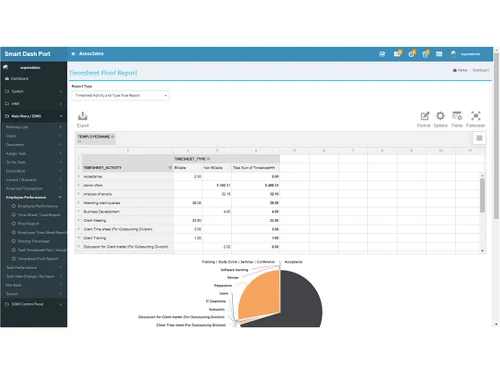Expand the System menu

33,91
